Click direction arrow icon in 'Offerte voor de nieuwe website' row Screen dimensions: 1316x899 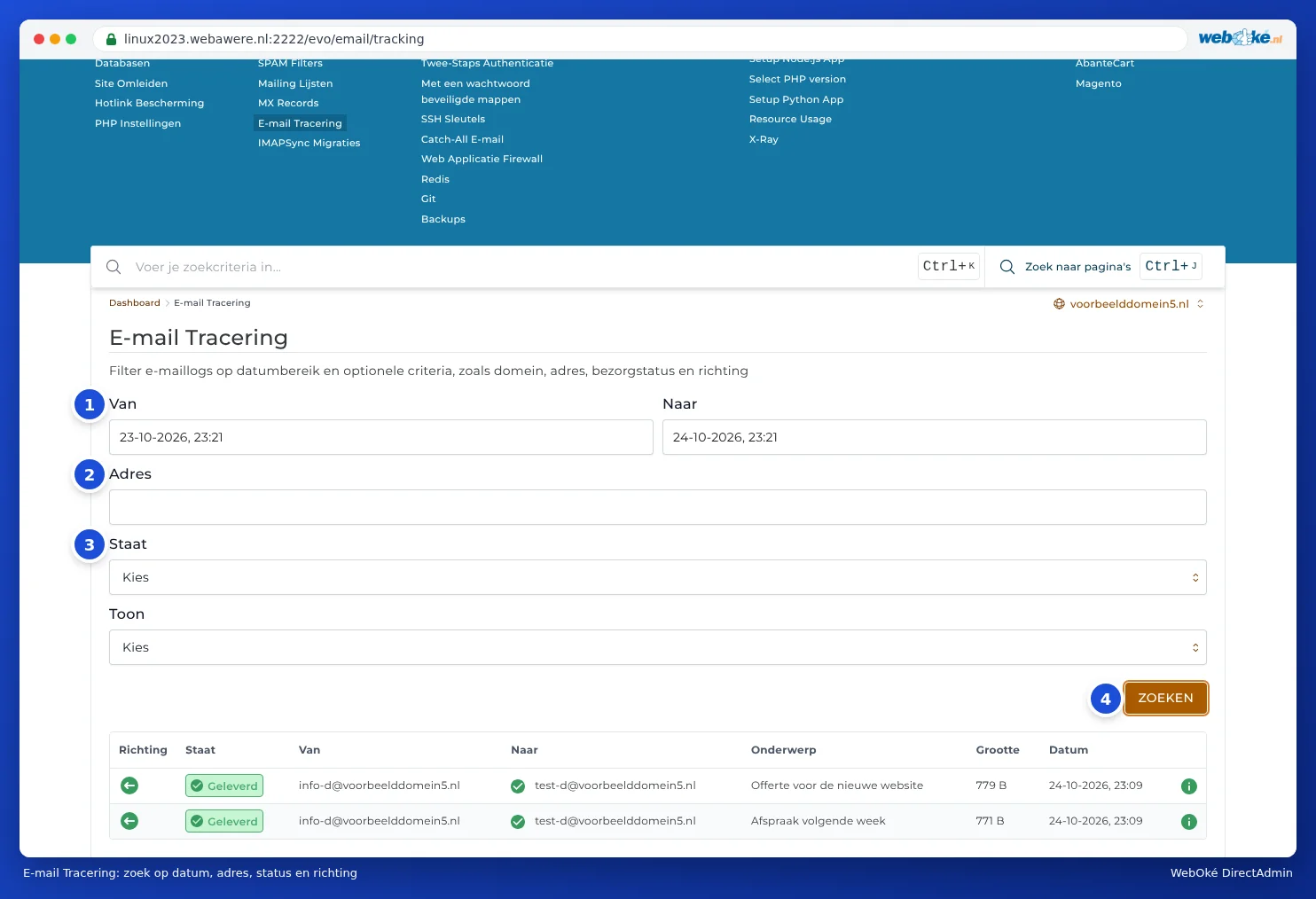(129, 786)
